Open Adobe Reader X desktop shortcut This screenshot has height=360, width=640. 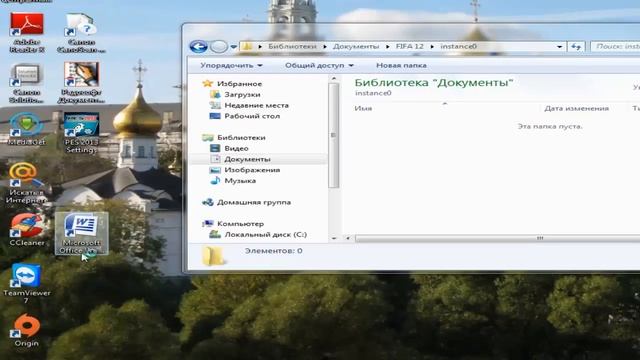pos(27,33)
